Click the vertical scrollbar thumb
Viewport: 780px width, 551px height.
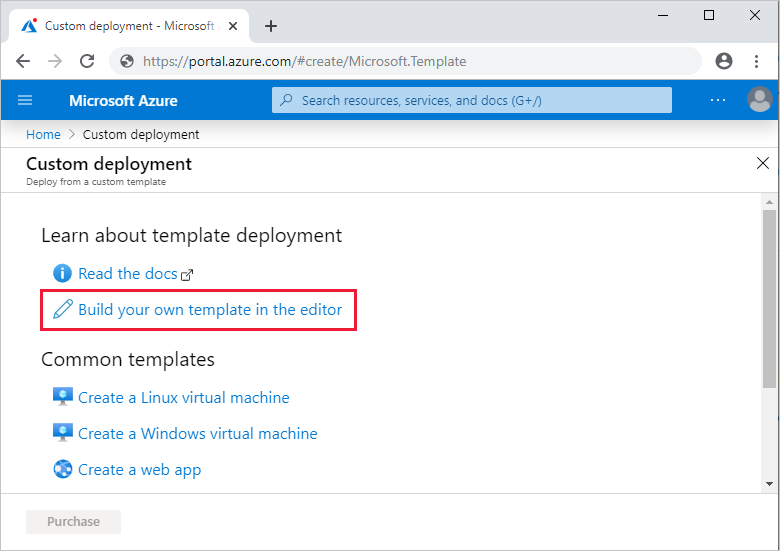770,298
